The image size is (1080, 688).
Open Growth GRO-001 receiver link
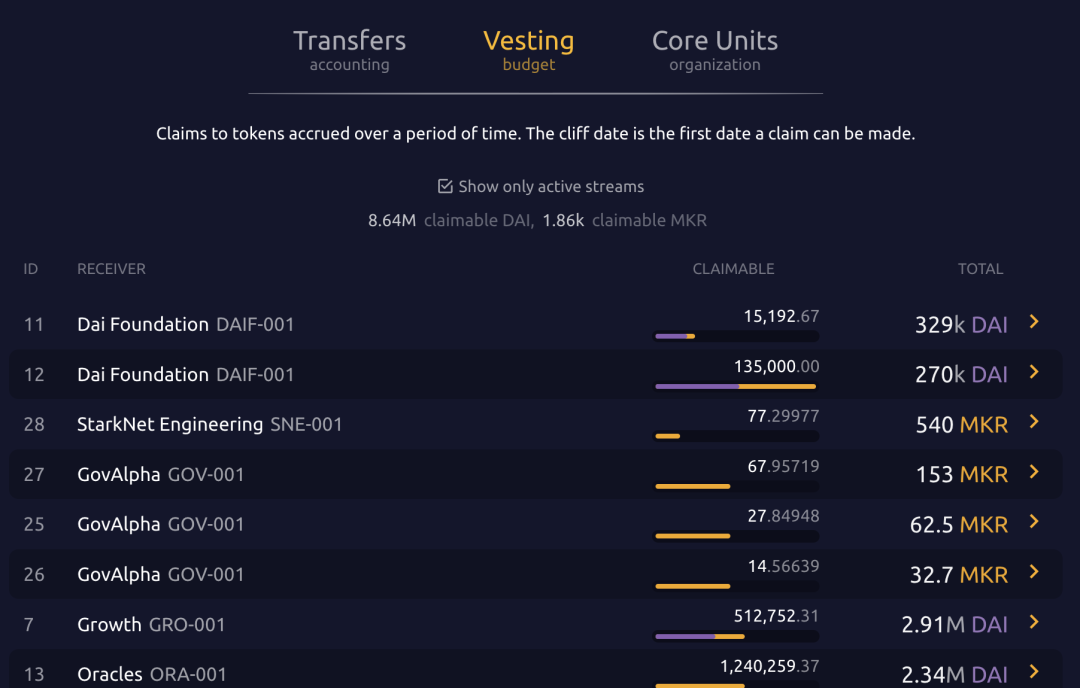pos(151,624)
